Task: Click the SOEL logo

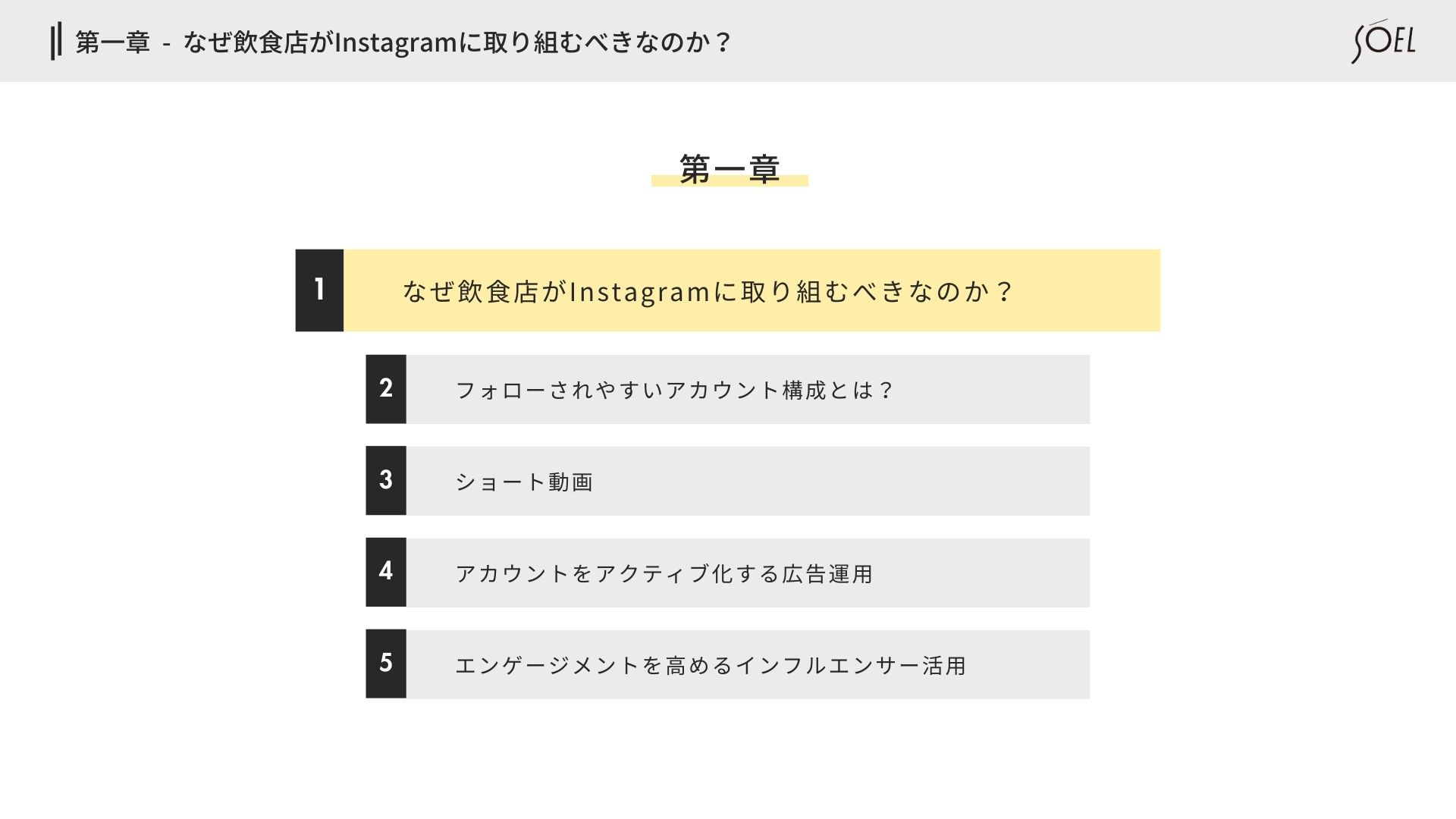Action: [x=1383, y=41]
